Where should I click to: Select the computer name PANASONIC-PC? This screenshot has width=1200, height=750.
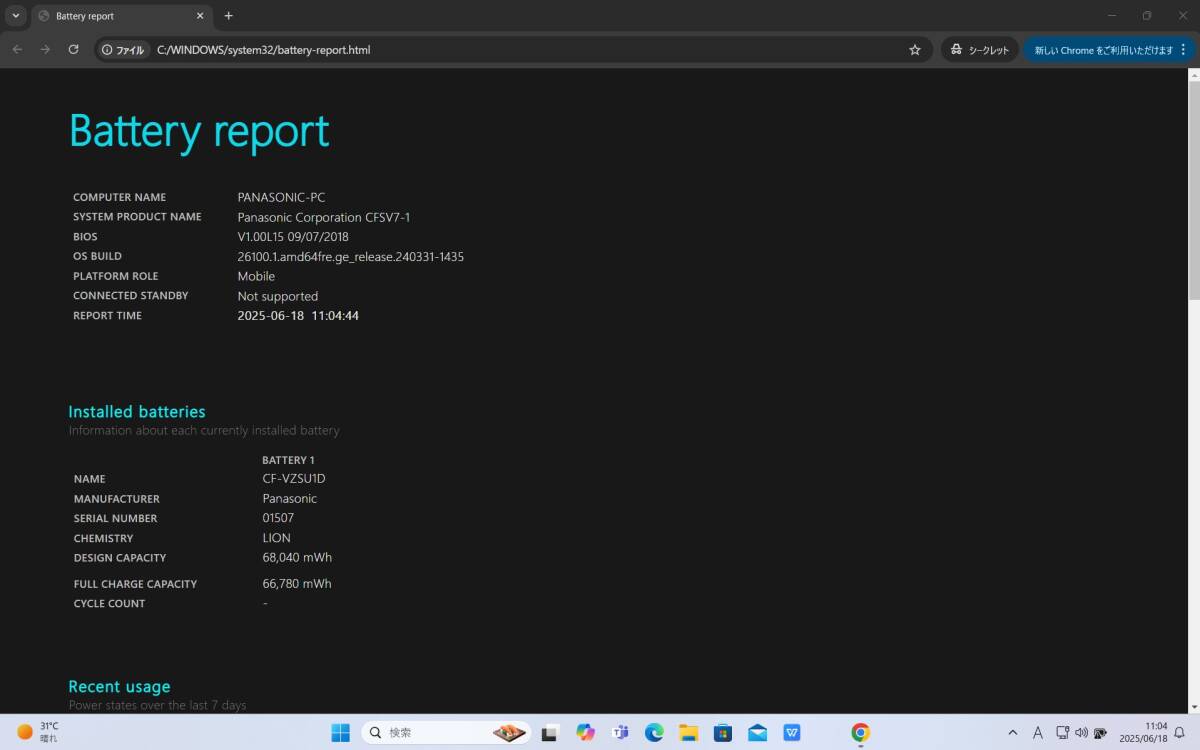pyautogui.click(x=281, y=197)
